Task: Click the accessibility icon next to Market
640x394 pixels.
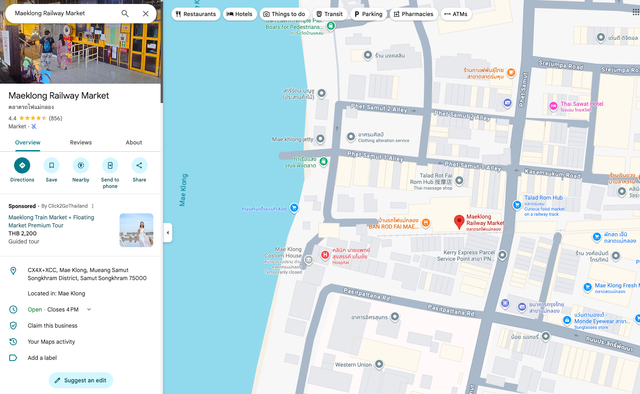Action: tap(34, 127)
